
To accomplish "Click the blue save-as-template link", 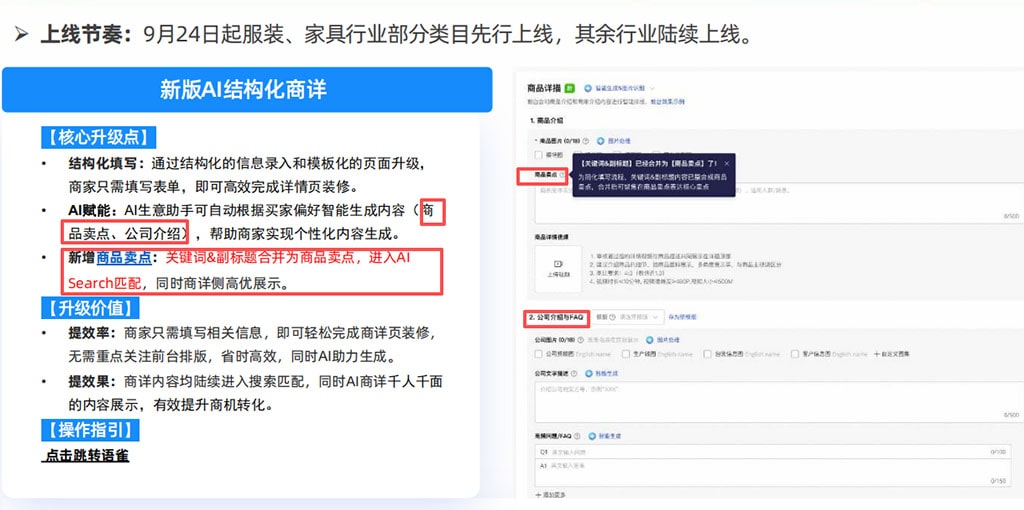I will [682, 317].
